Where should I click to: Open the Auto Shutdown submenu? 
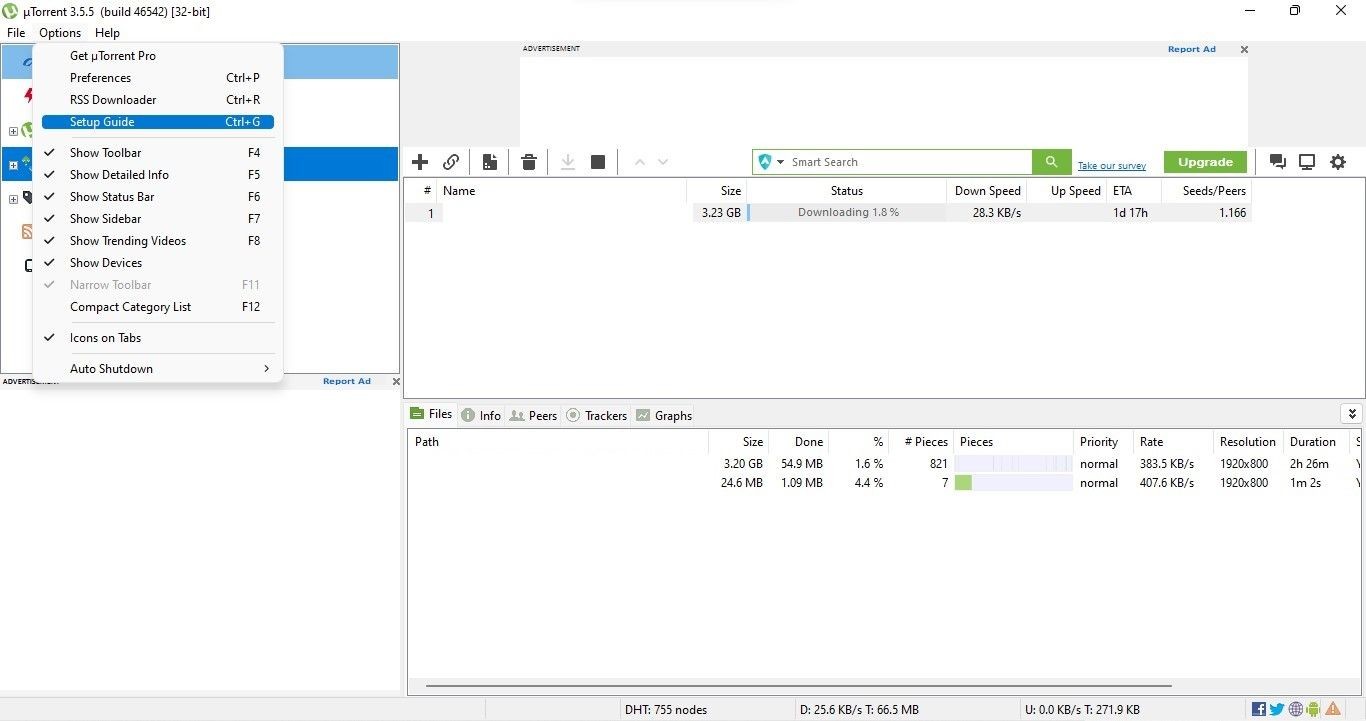[158, 369]
